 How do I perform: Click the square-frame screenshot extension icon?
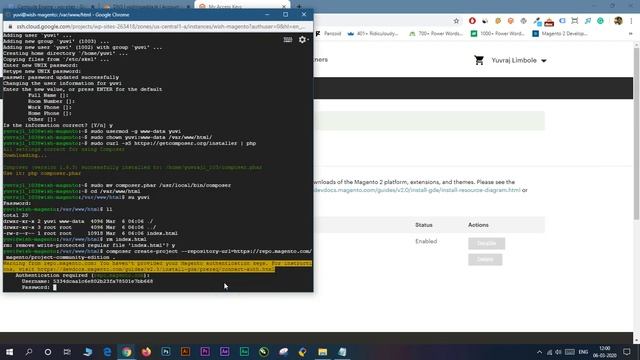(575, 21)
